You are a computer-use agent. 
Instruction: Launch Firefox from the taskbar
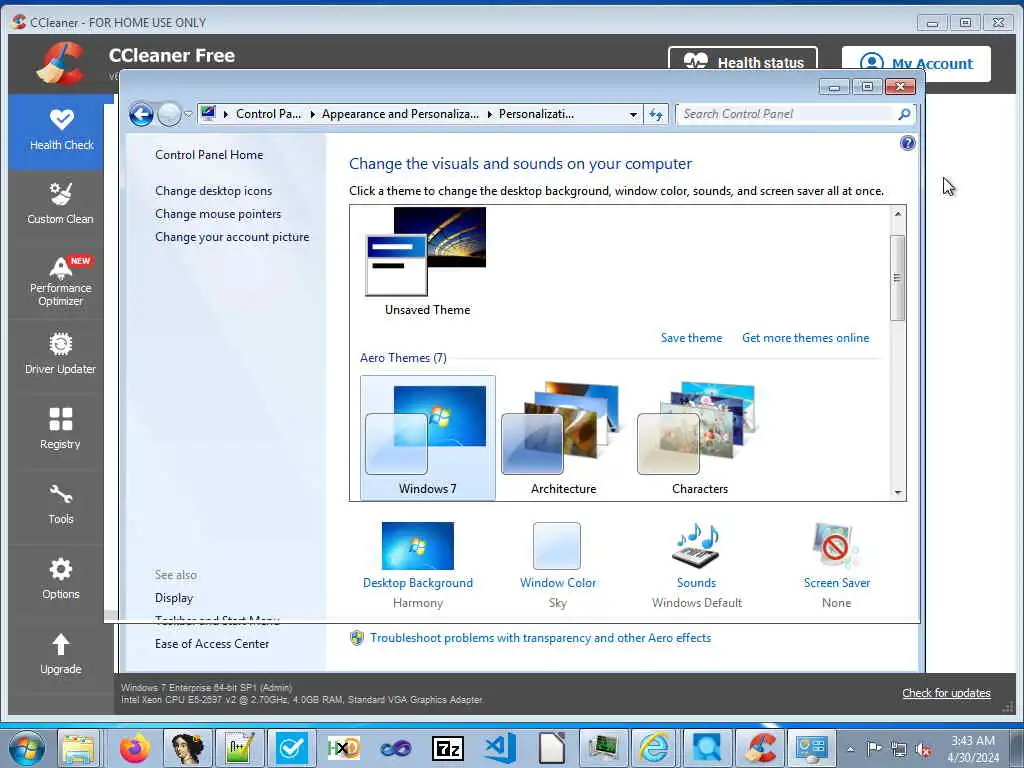click(x=134, y=748)
